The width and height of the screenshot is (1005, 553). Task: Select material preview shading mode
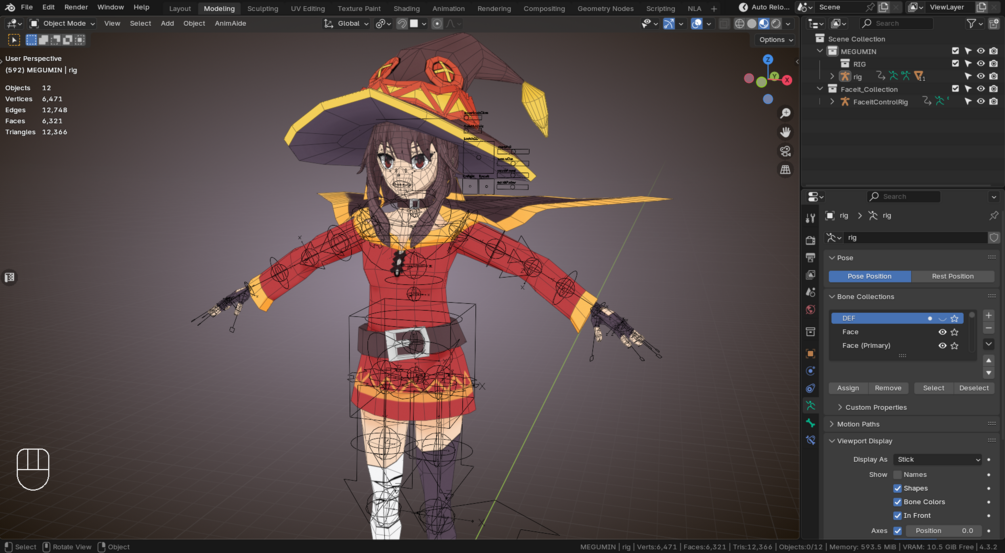pyautogui.click(x=764, y=24)
